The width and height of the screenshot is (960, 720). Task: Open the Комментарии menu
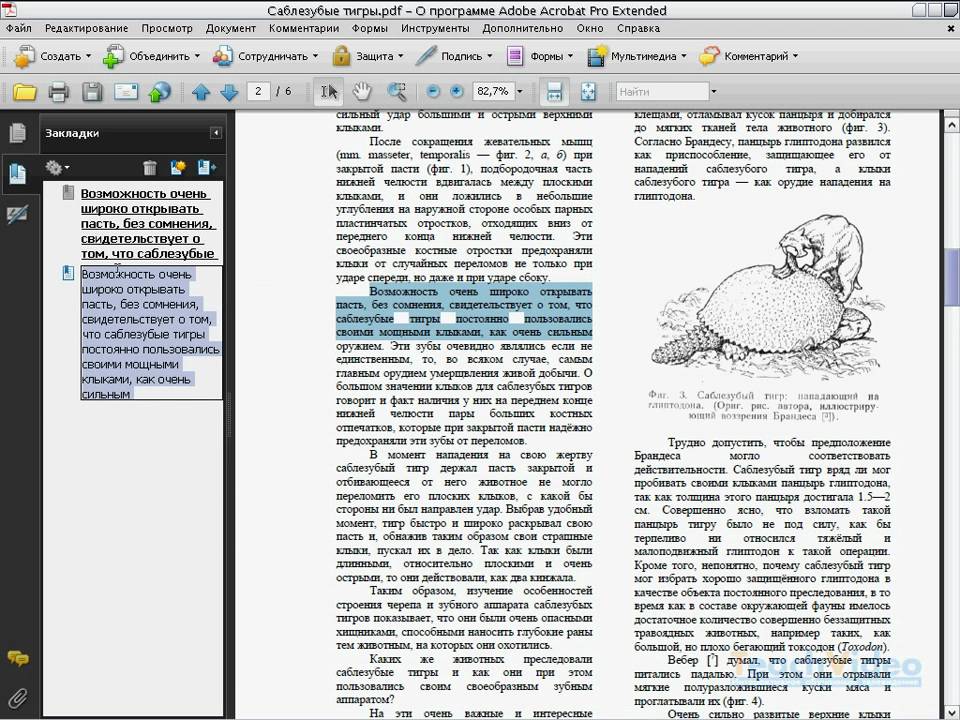coord(304,28)
